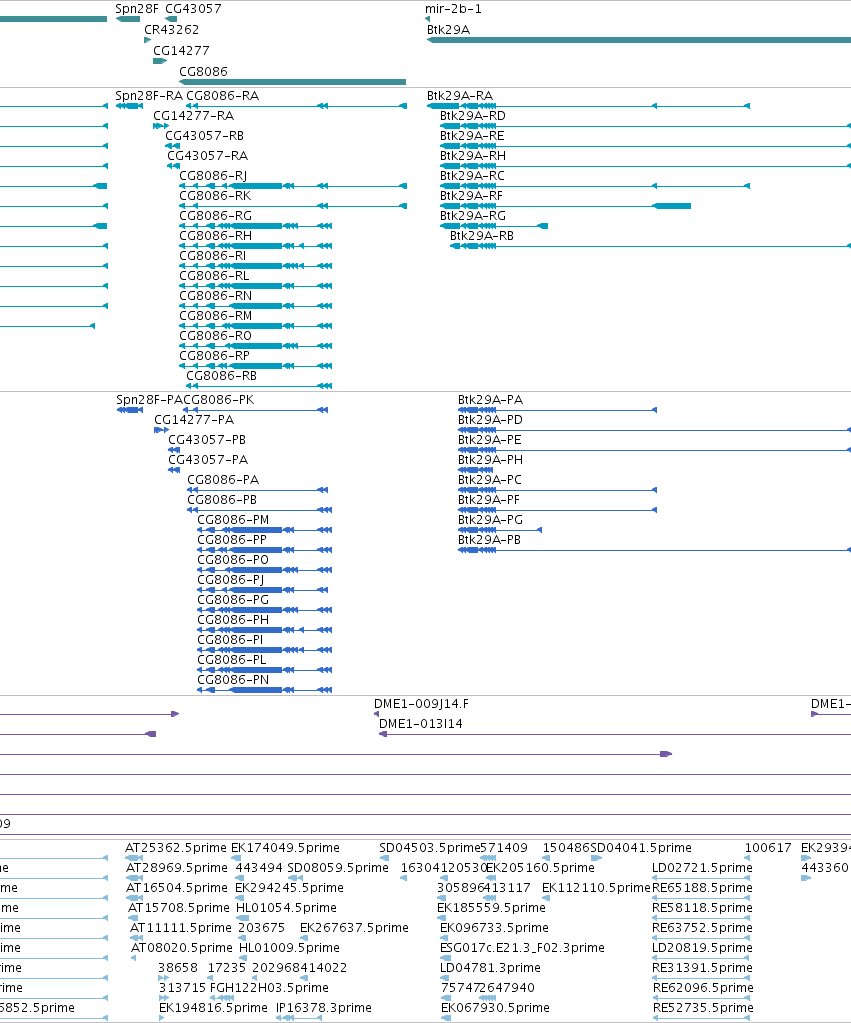
Task: Click the Btk29A-PB protein
Action: pos(654,550)
